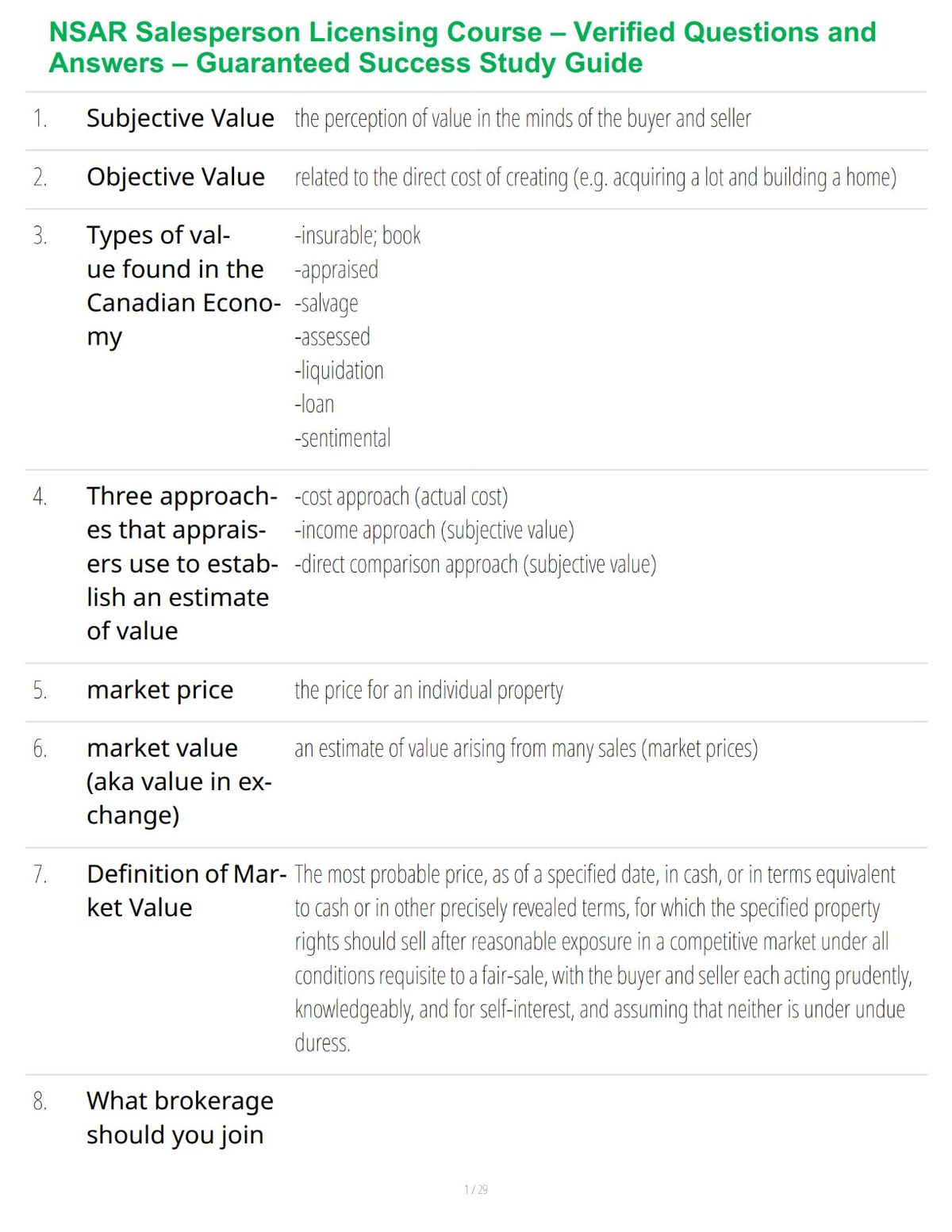
Task: Click the market value definition paragraph
Action: pos(604,958)
